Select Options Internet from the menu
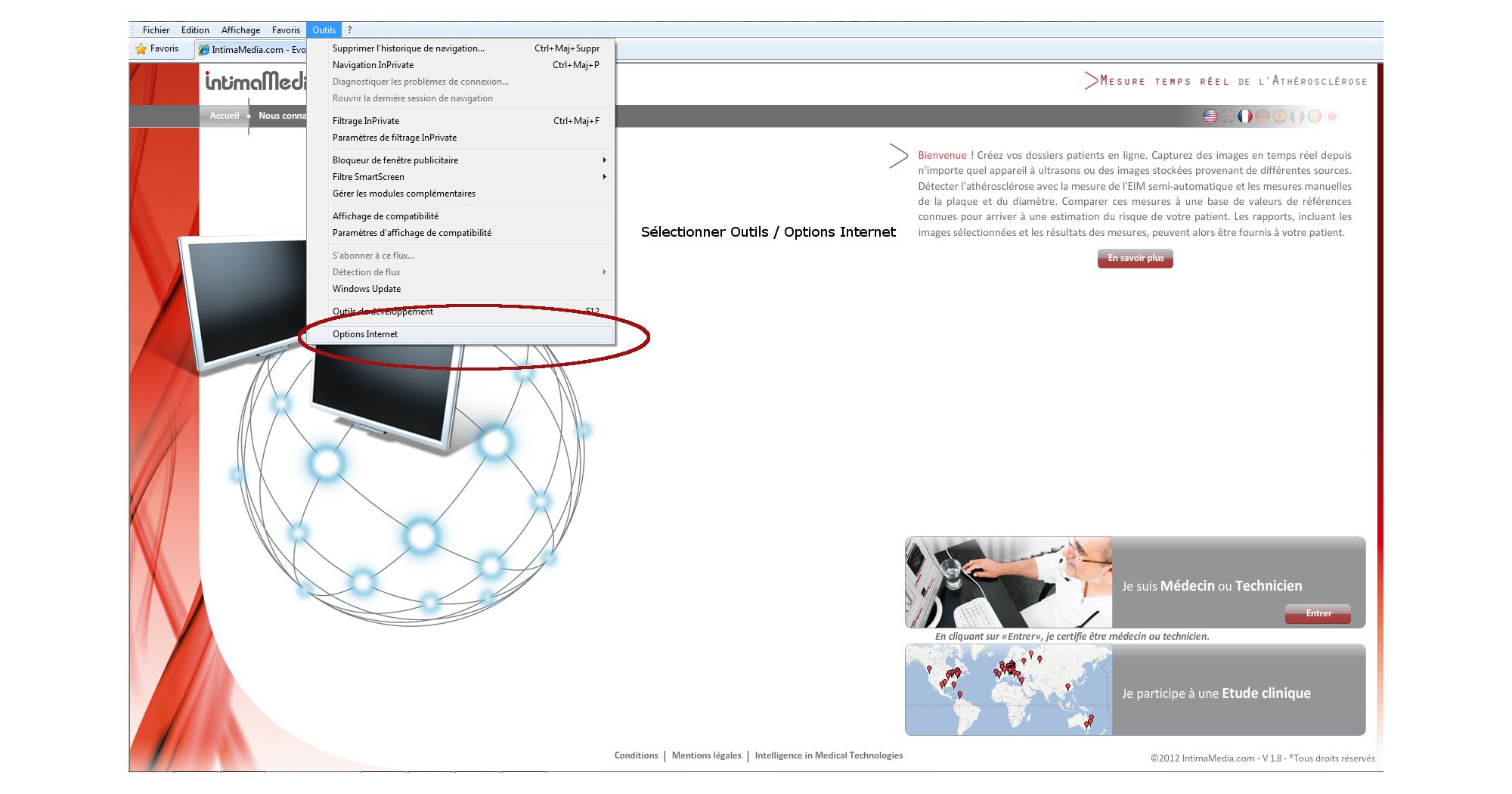The width and height of the screenshot is (1512, 794). 365,334
